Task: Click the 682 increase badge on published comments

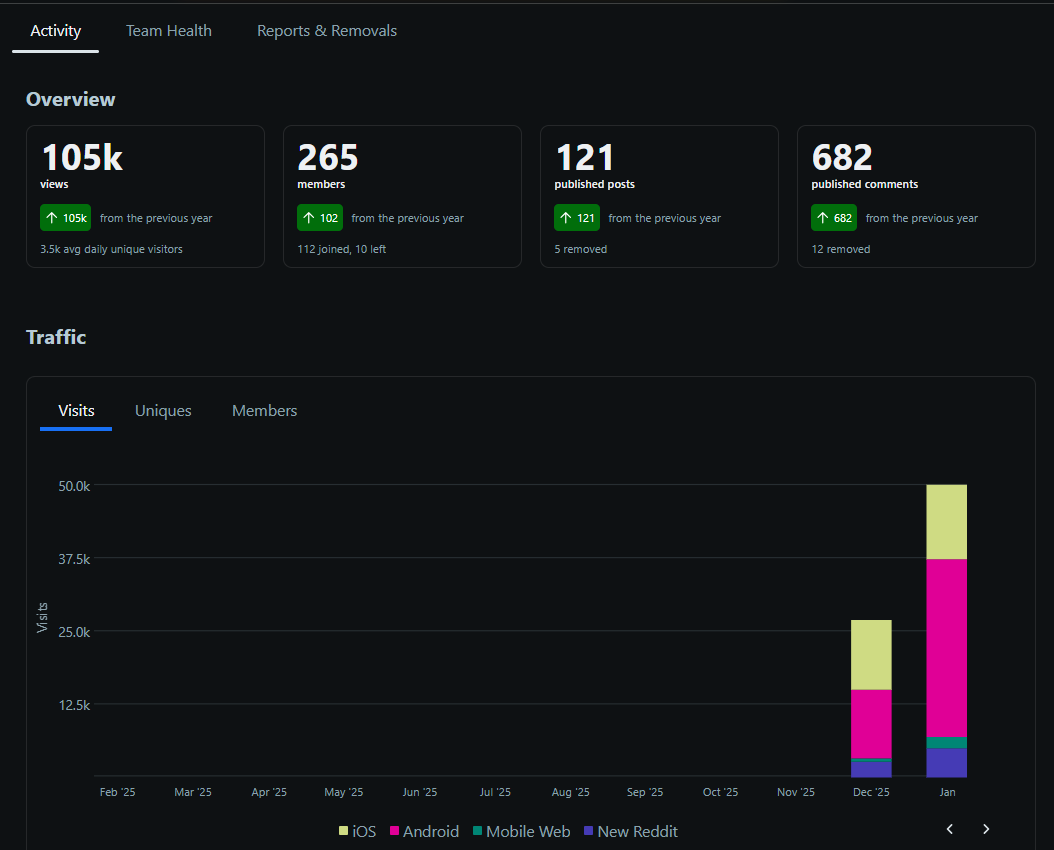Action: coord(834,217)
